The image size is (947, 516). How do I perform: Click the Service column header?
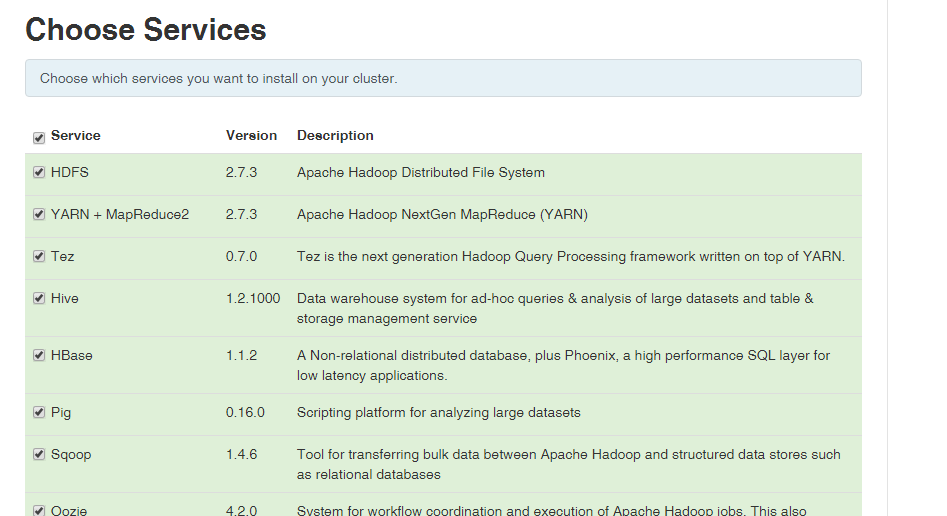(75, 135)
